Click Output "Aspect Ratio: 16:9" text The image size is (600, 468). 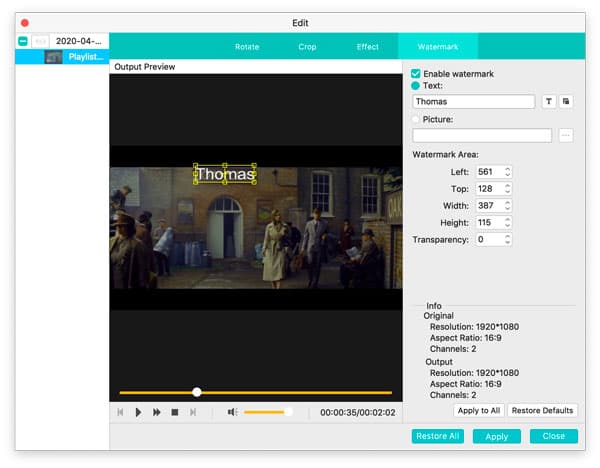(465, 384)
